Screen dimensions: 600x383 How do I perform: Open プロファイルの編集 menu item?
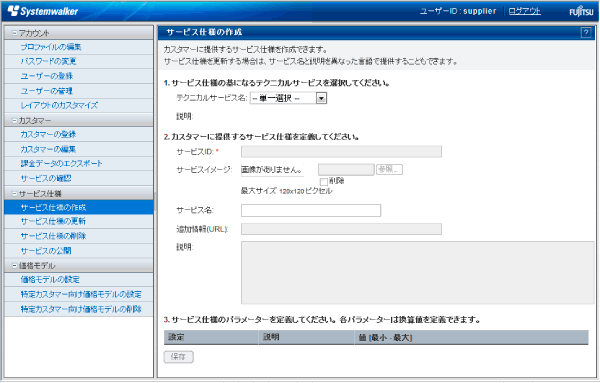(x=79, y=47)
